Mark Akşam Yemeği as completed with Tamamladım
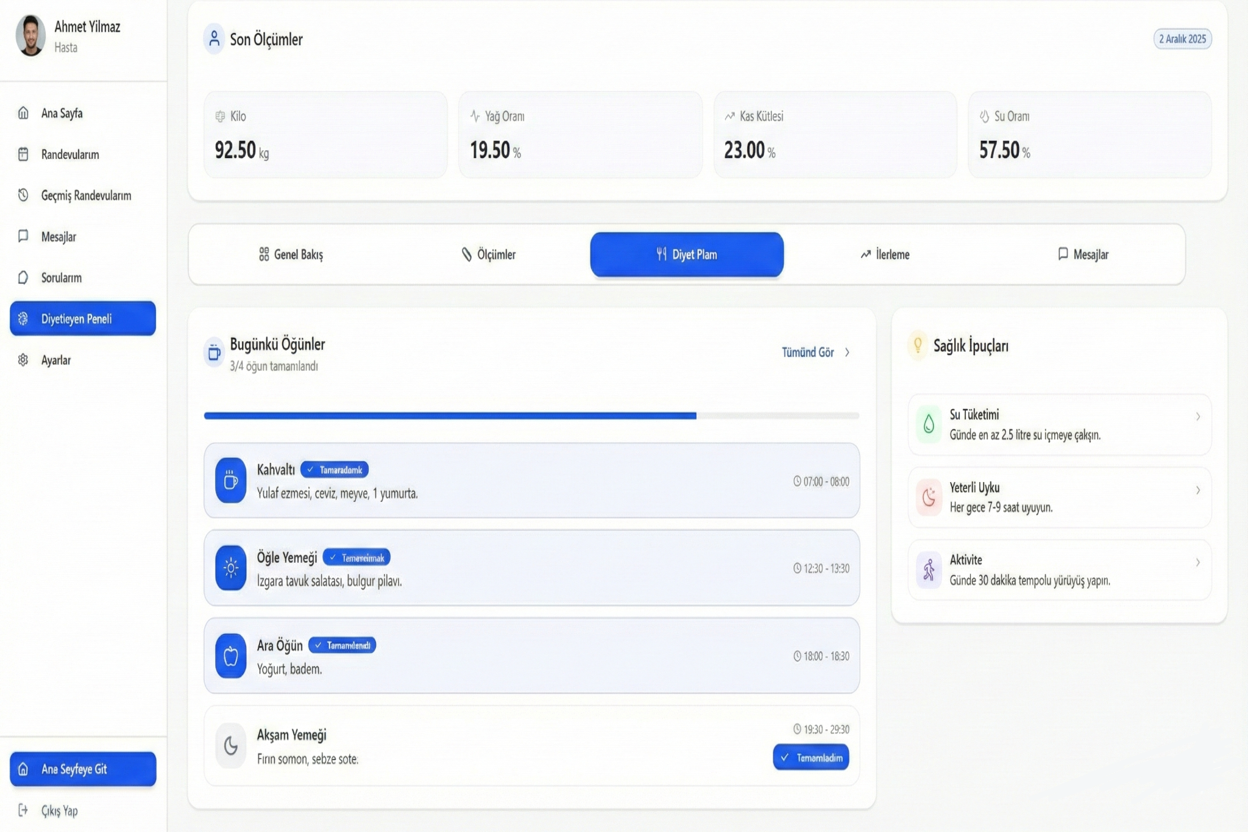Screen dimensions: 1248x832 [x=810, y=758]
